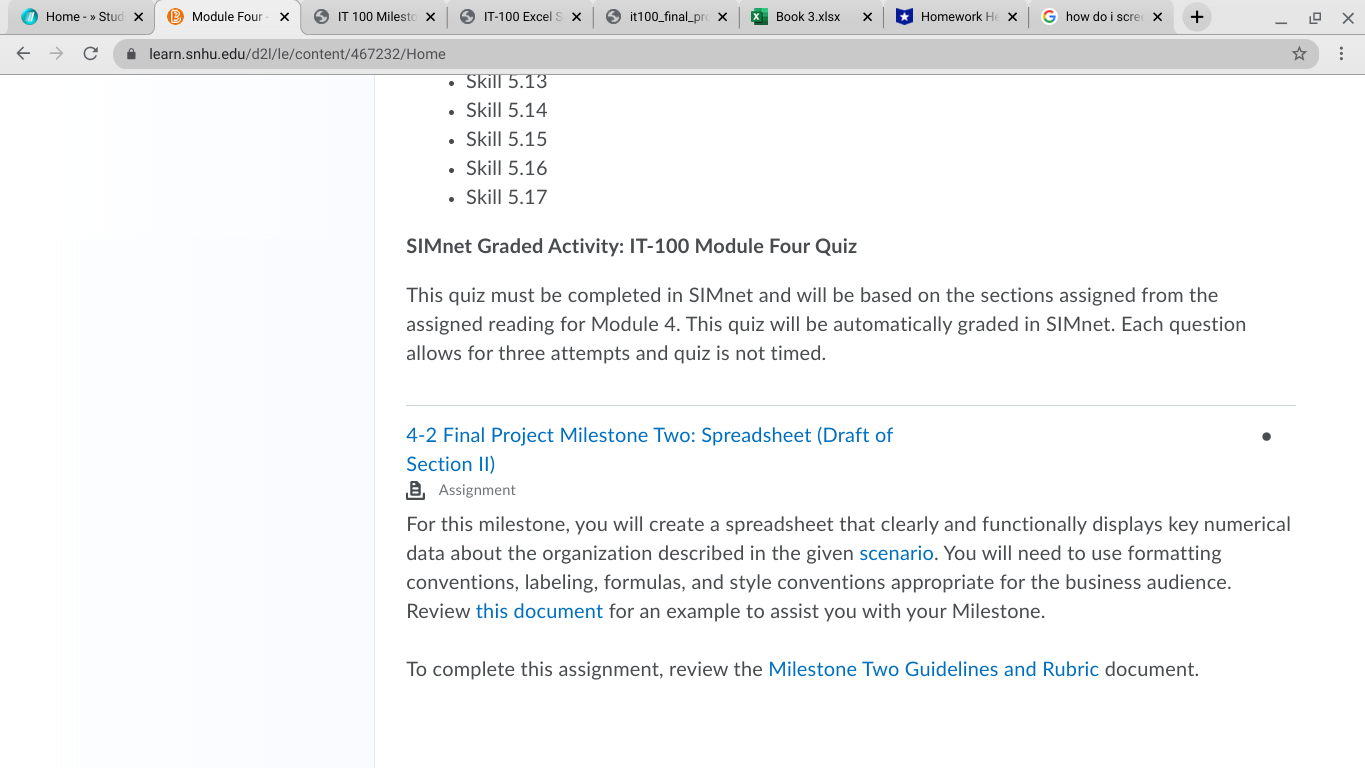The width and height of the screenshot is (1365, 768).
Task: Click the Homework Help tab star icon
Action: 904,16
